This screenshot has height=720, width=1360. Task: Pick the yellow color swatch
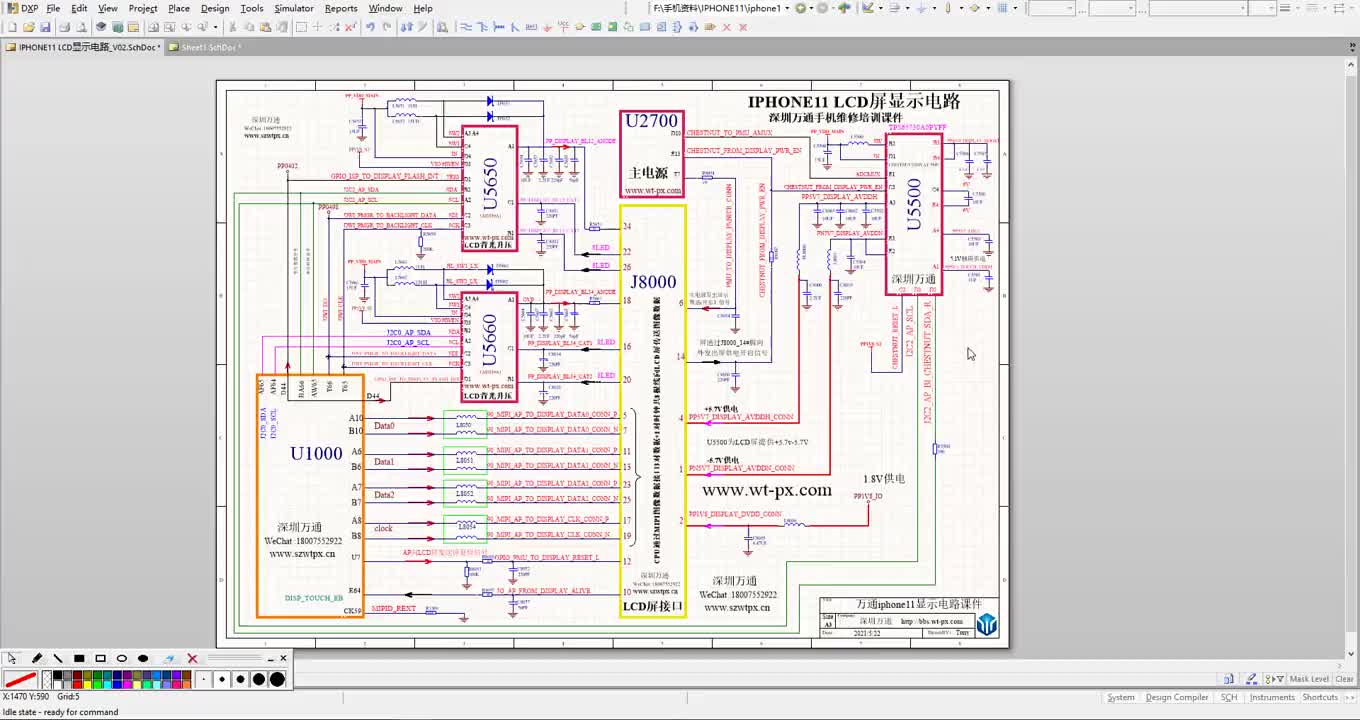[87, 685]
